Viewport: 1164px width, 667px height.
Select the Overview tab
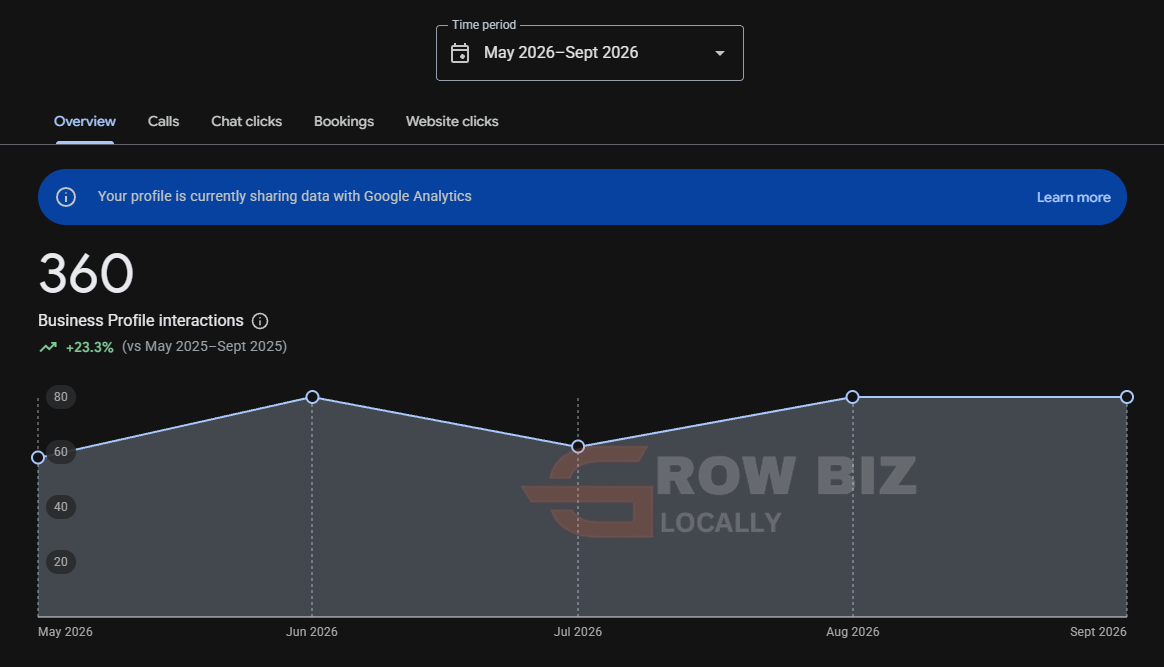point(85,121)
